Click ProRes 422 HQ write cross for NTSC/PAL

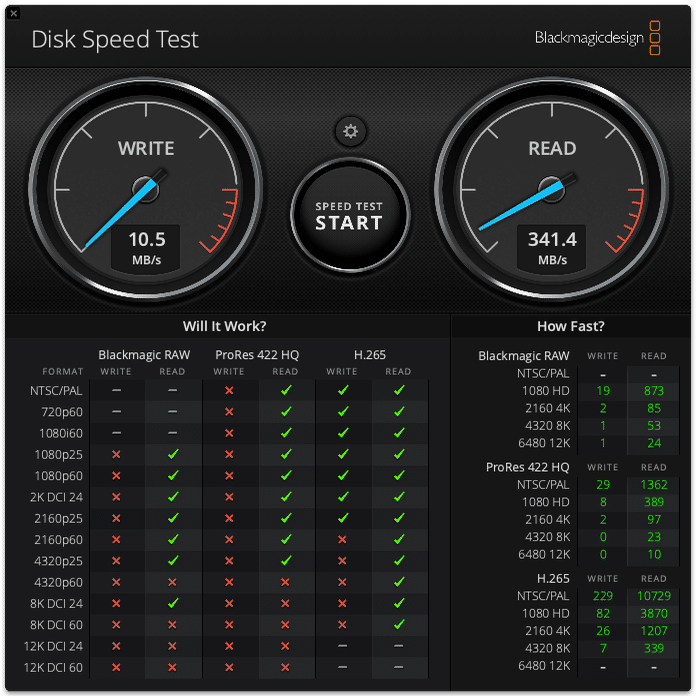[229, 391]
